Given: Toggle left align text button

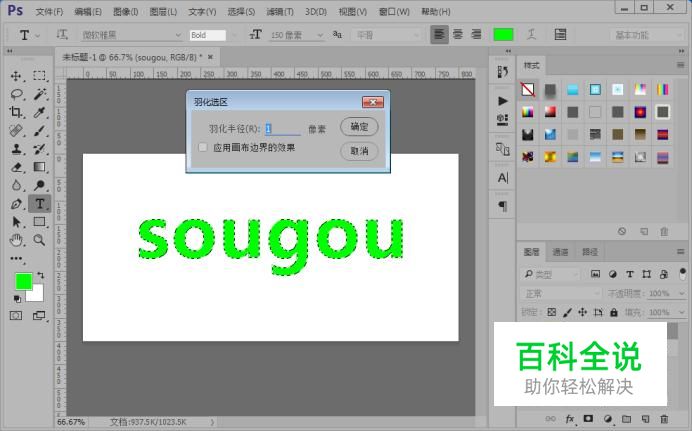Looking at the screenshot, I should [x=439, y=34].
